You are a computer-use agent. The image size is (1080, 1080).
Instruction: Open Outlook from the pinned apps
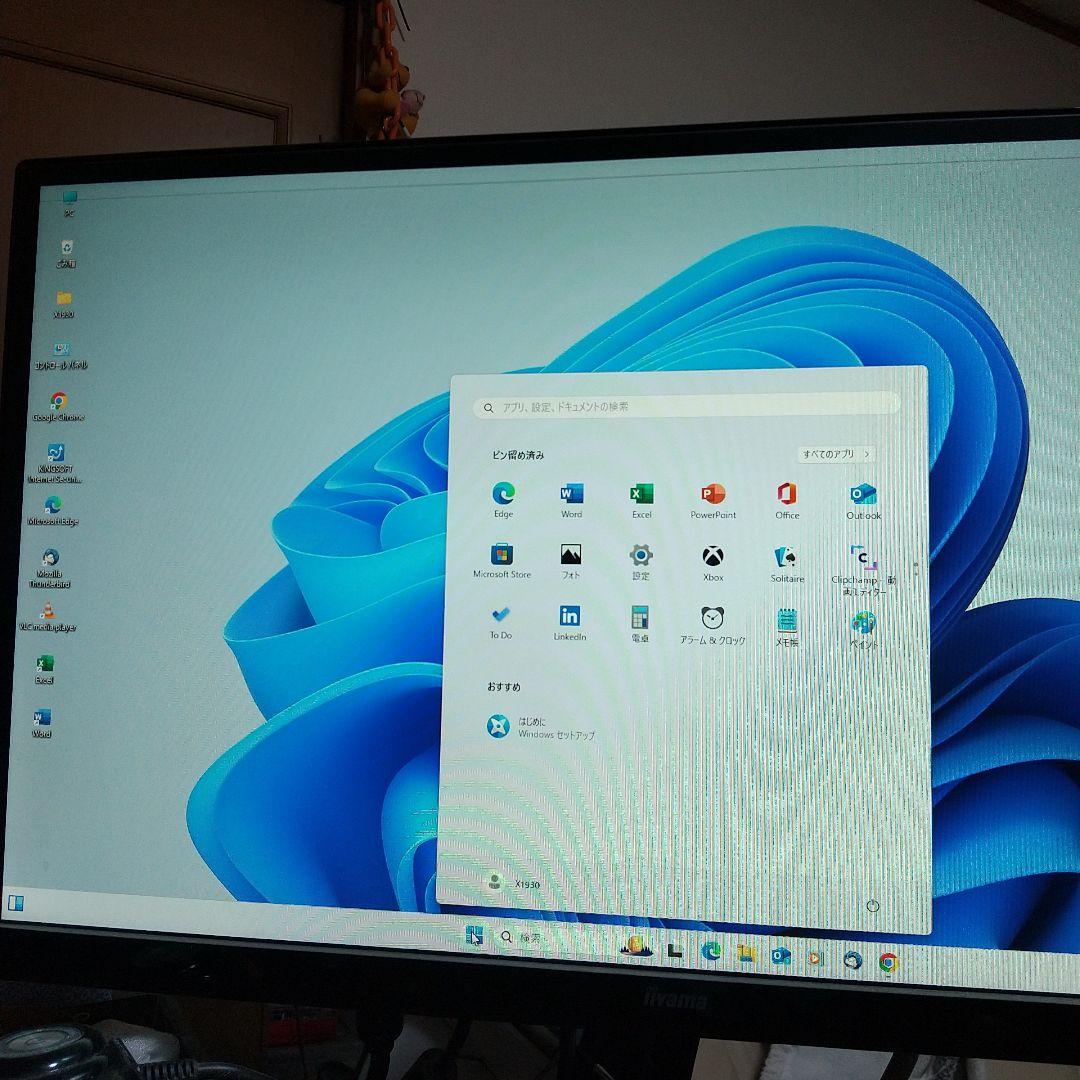[863, 501]
